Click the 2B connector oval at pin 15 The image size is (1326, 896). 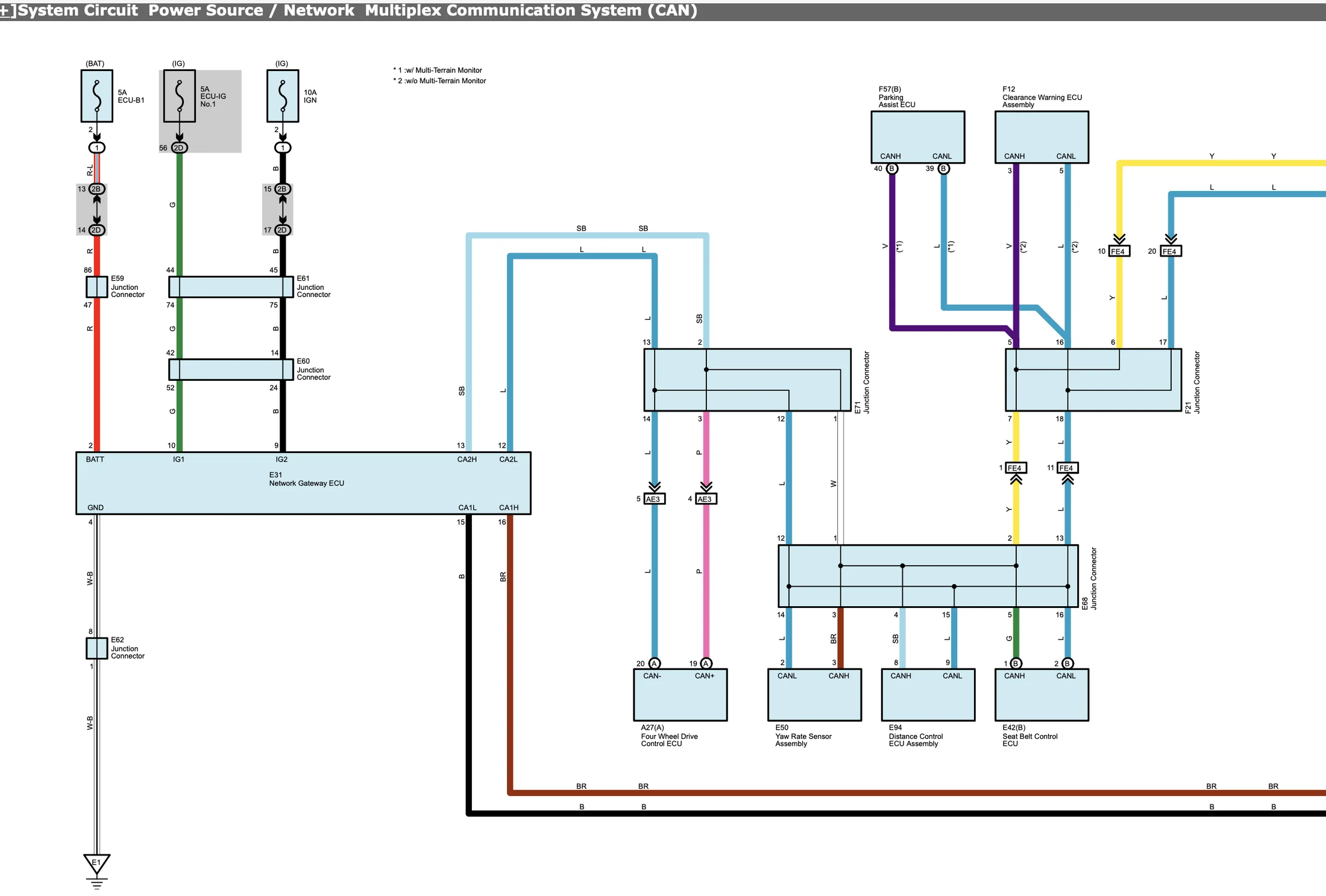click(x=283, y=189)
